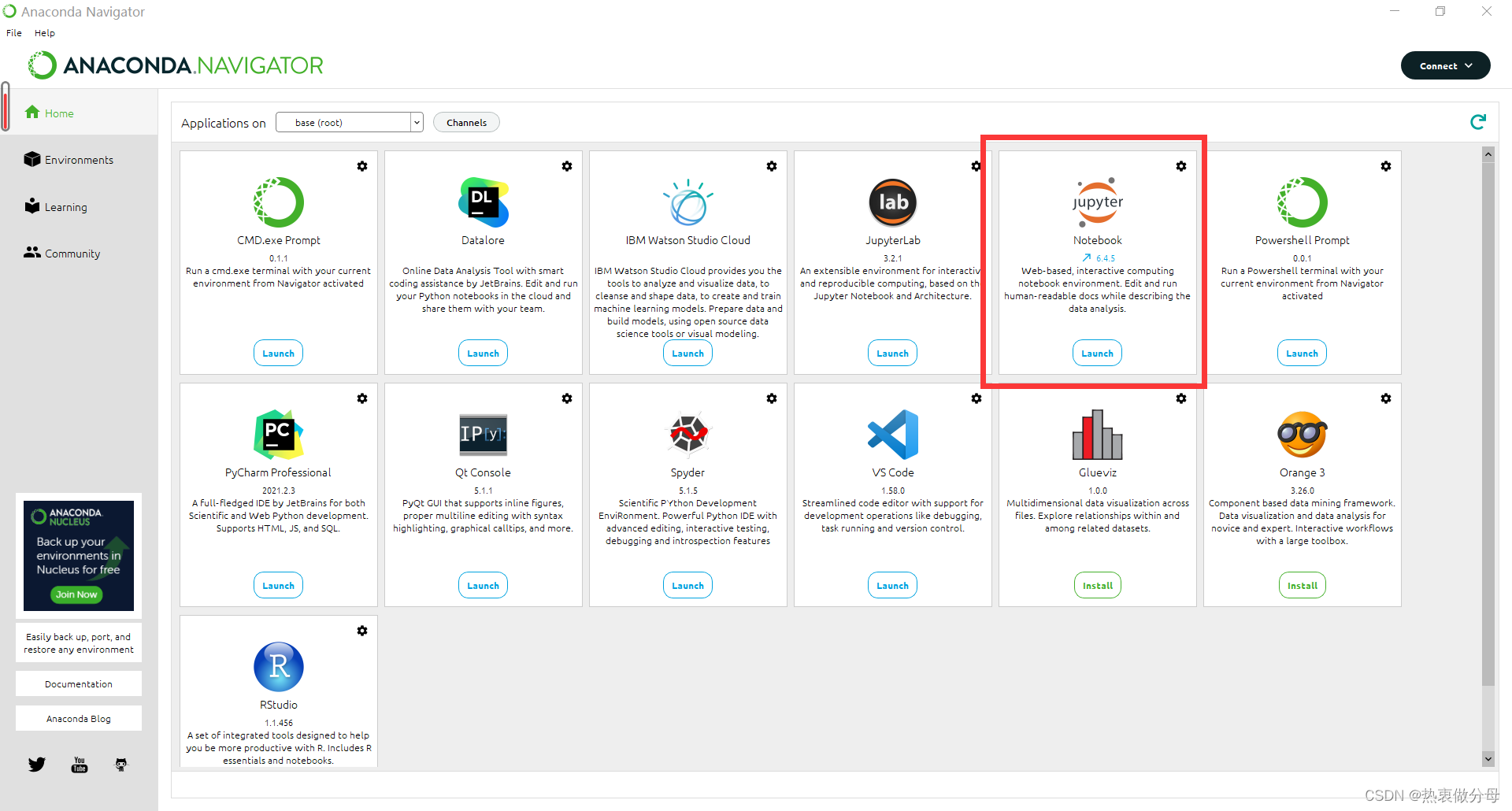Image resolution: width=1512 pixels, height=811 pixels.
Task: Click the applications list scrollbar
Action: (x=1488, y=423)
